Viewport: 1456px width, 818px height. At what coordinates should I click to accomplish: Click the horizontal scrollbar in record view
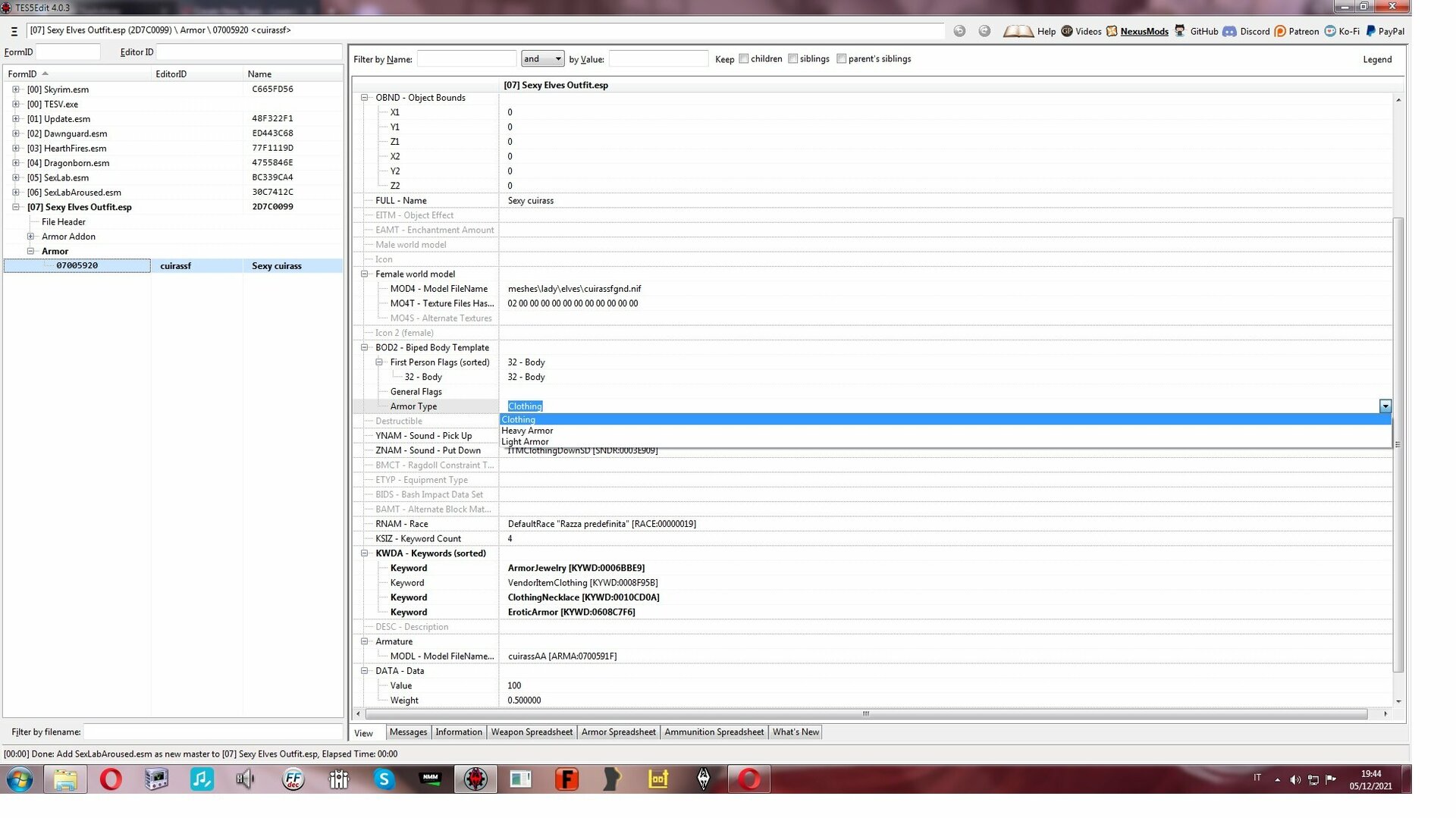pyautogui.click(x=866, y=714)
